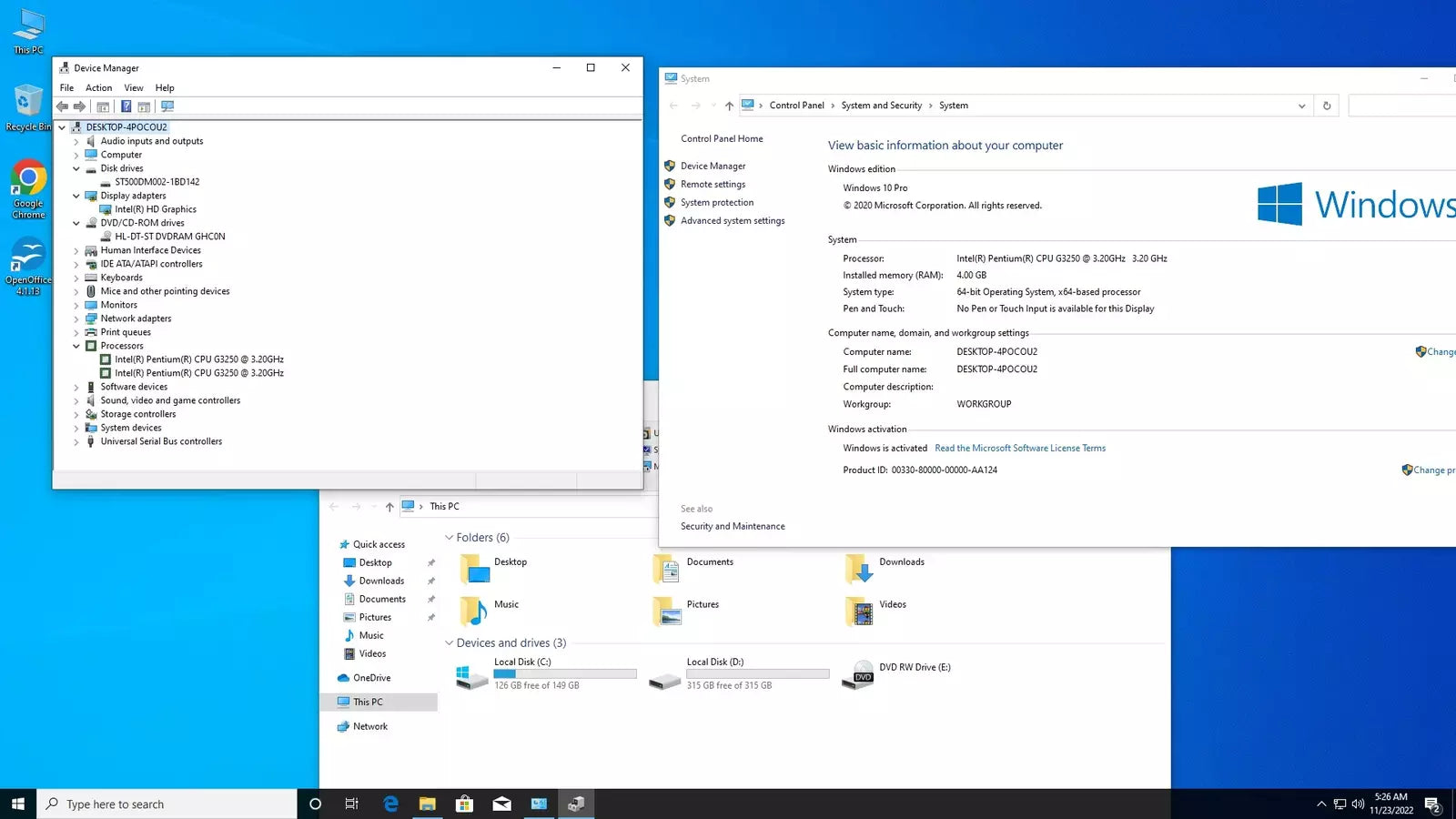Screen dimensions: 1456x819
Task: Open Advanced system settings link
Action: pos(732,220)
